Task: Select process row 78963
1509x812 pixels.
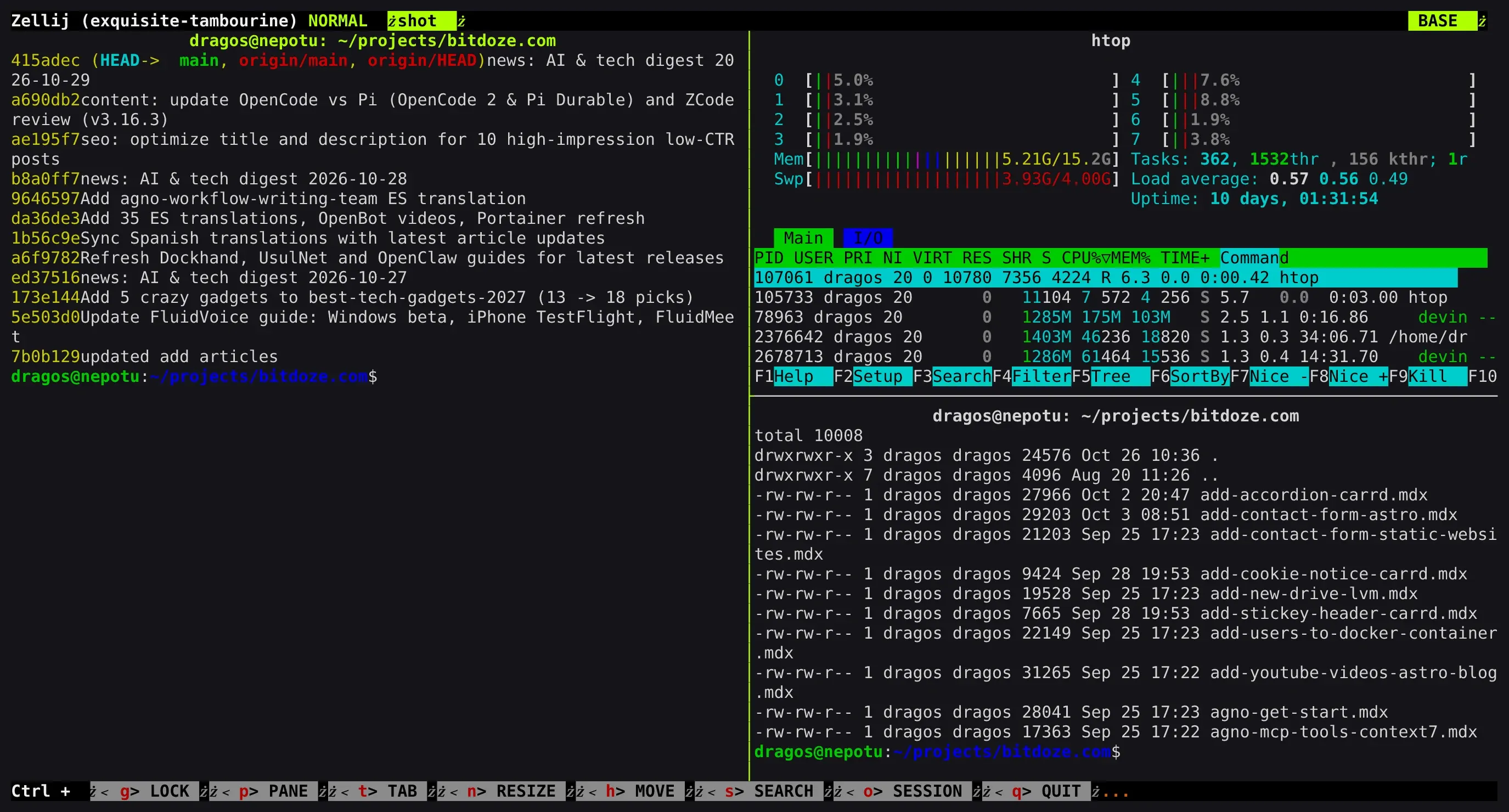Action: point(1125,317)
